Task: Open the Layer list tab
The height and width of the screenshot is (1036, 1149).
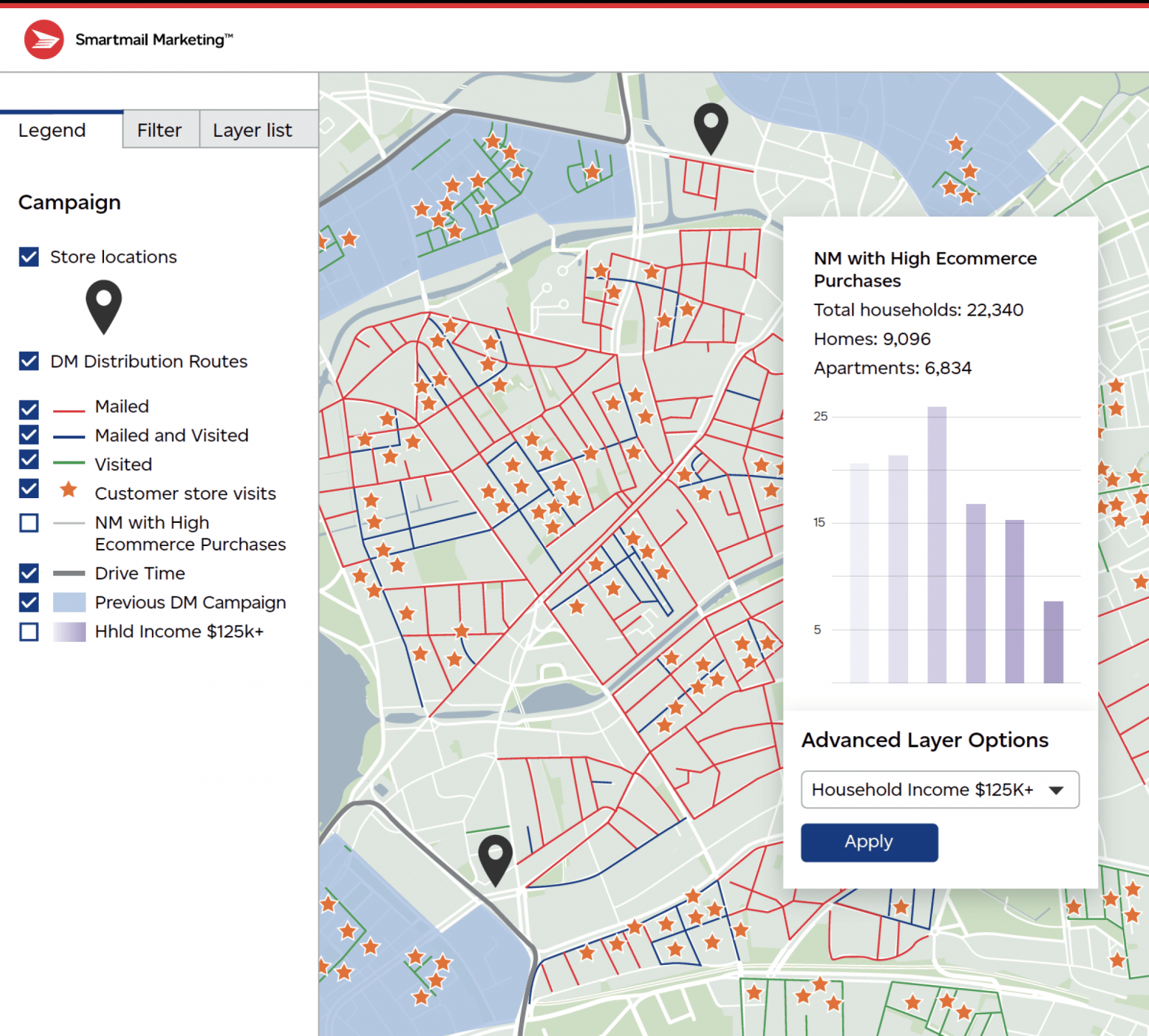Action: pos(252,129)
